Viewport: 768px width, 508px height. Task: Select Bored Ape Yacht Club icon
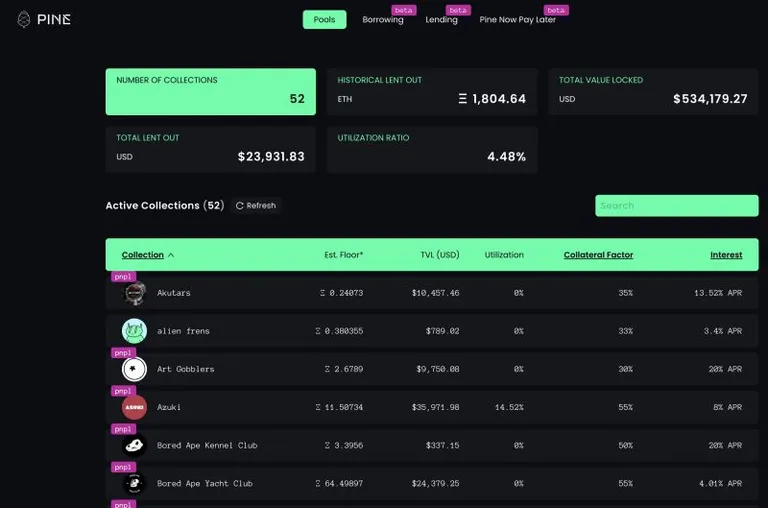(134, 484)
